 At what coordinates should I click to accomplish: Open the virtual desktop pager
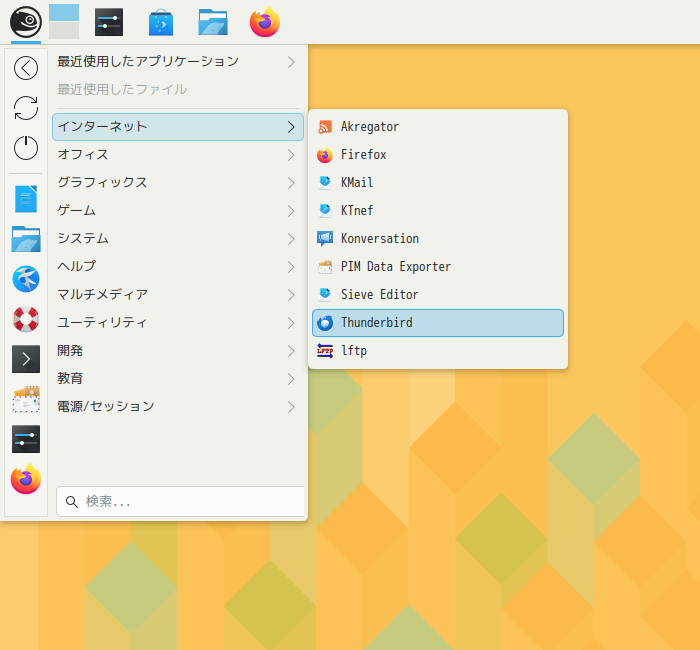(x=64, y=21)
